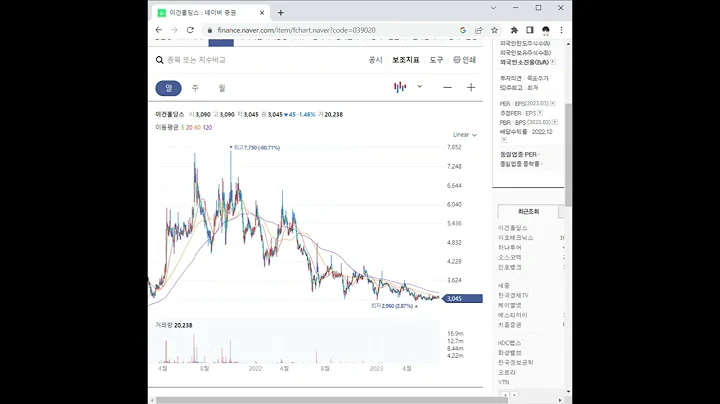720x404 pixels.
Task: Toggle the 120-day moving average
Action: (208, 128)
